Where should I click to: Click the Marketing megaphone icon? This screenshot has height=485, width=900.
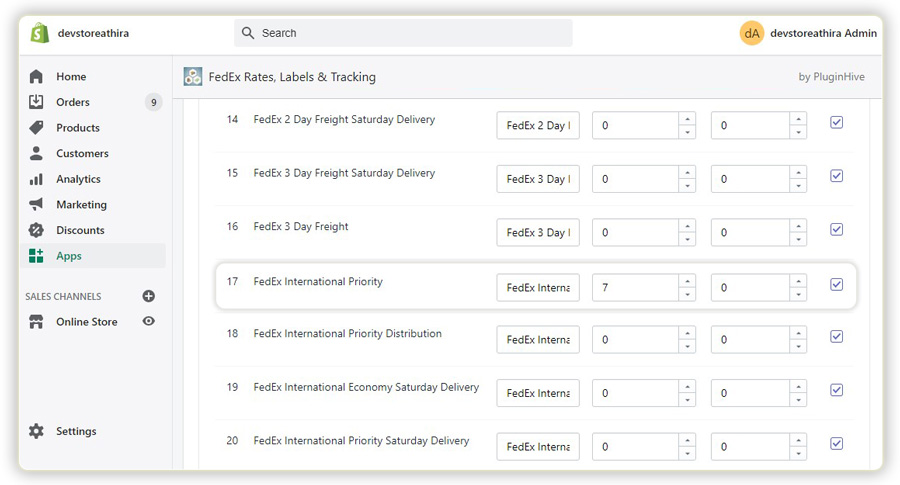(37, 204)
